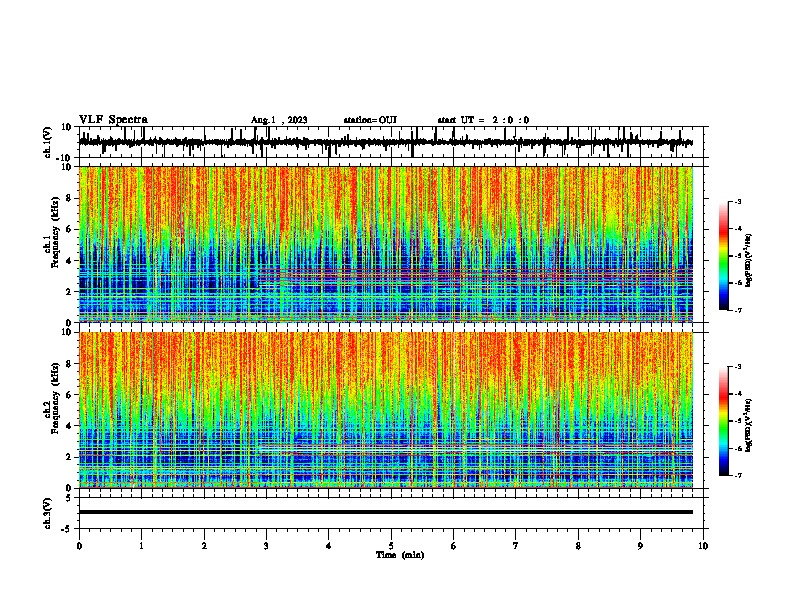This screenshot has height=612, width=792.
Task: Click time axis tick label '1'
Action: [x=142, y=546]
